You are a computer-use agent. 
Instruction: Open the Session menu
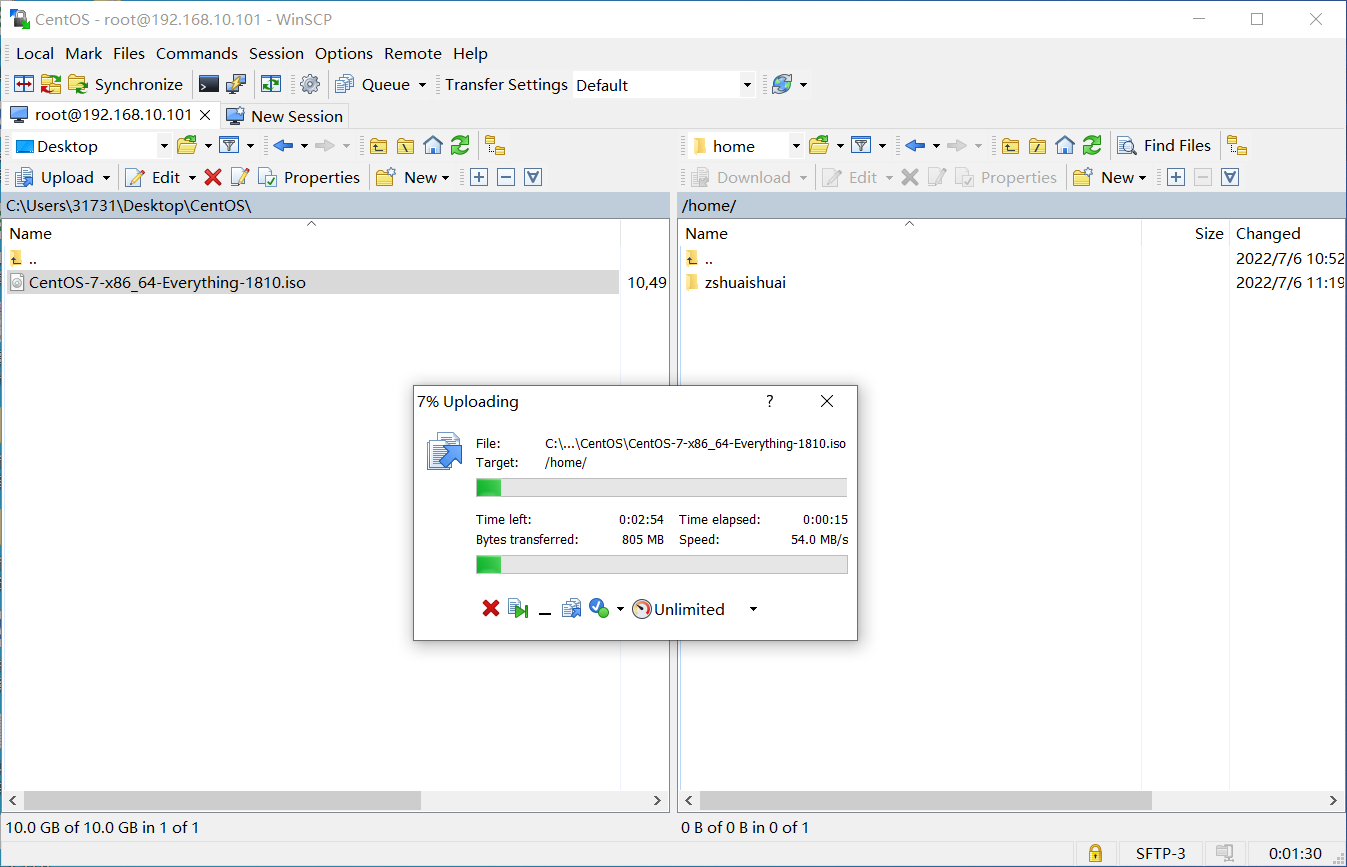point(276,53)
